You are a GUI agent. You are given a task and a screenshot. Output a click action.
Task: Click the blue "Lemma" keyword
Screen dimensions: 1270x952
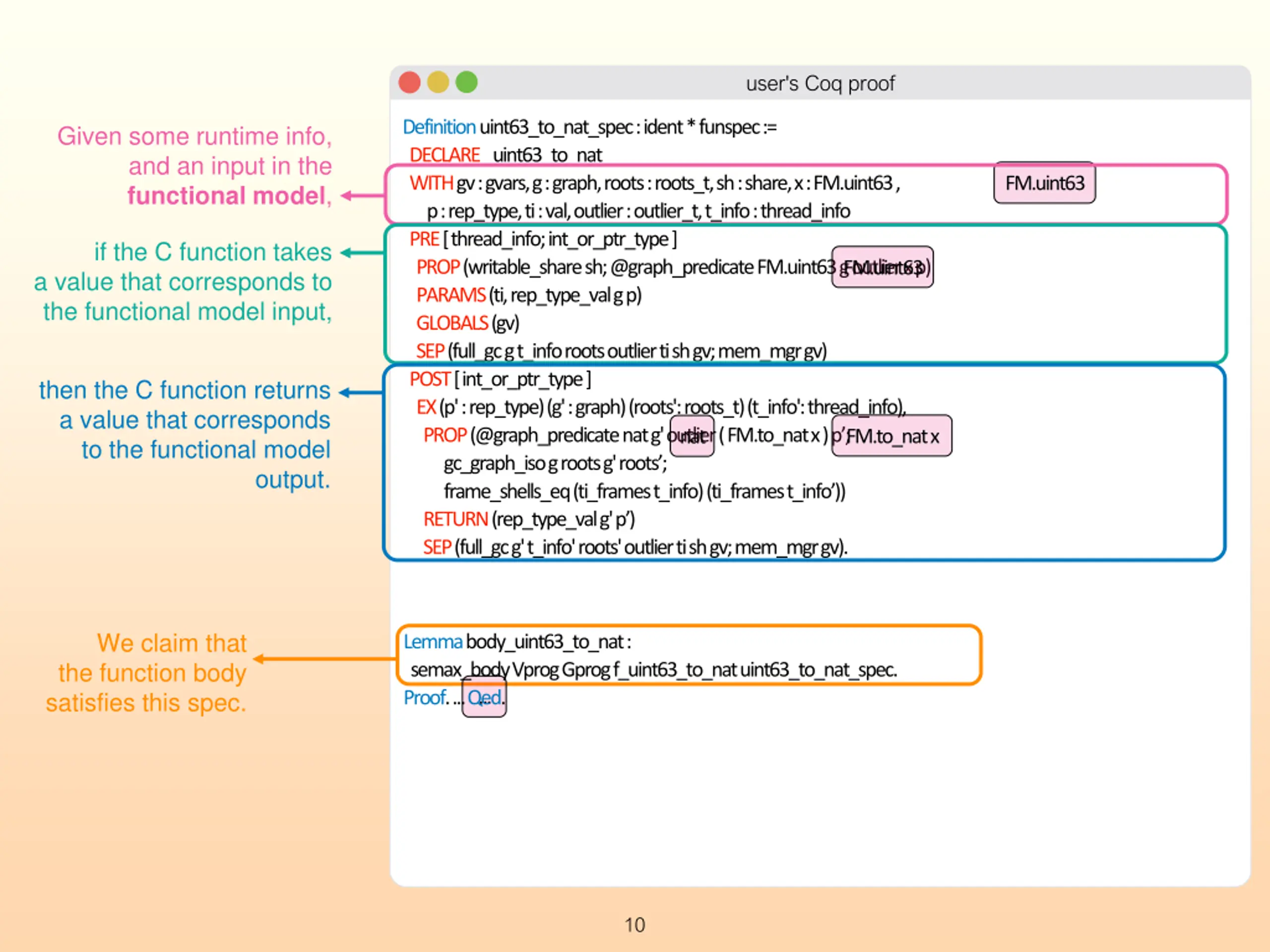(433, 642)
